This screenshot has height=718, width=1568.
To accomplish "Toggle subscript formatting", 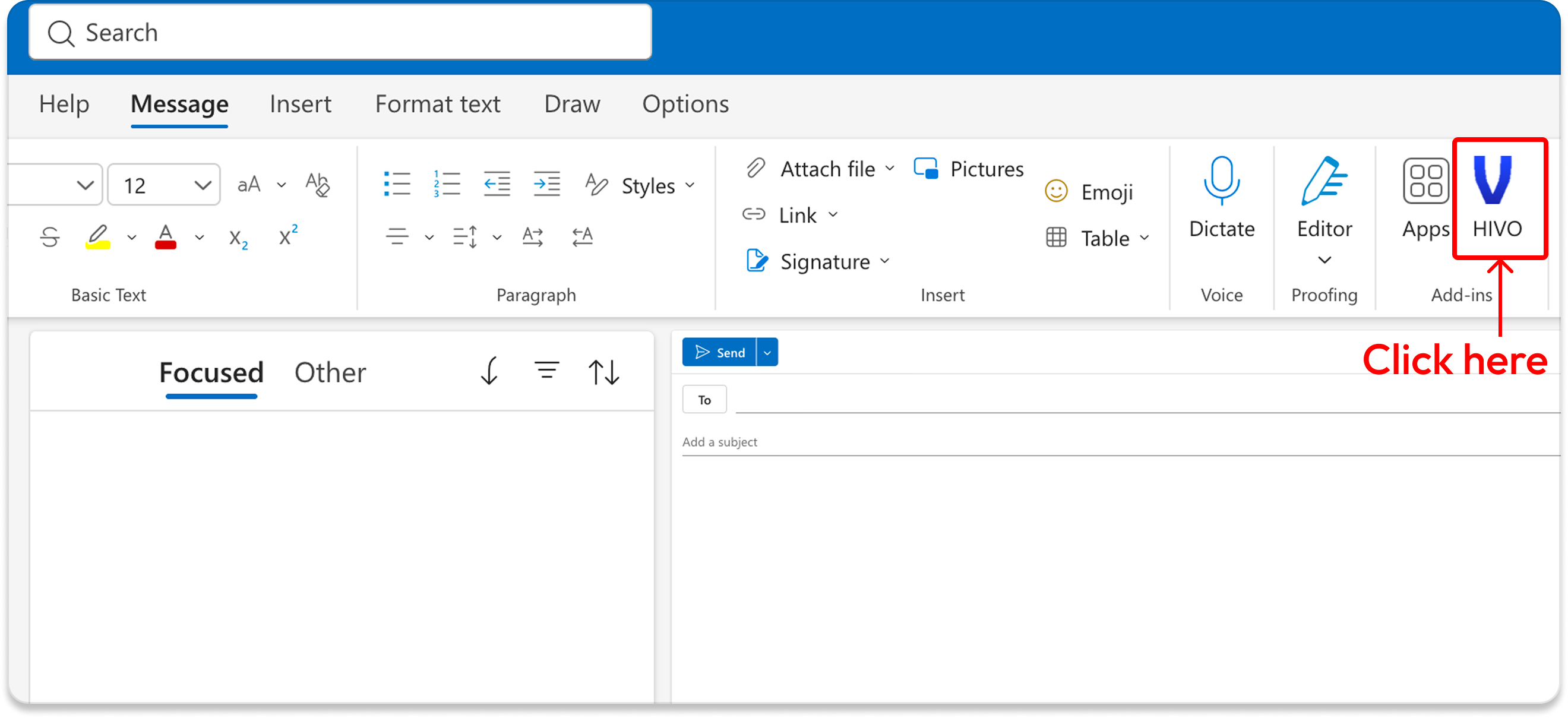I will [238, 238].
